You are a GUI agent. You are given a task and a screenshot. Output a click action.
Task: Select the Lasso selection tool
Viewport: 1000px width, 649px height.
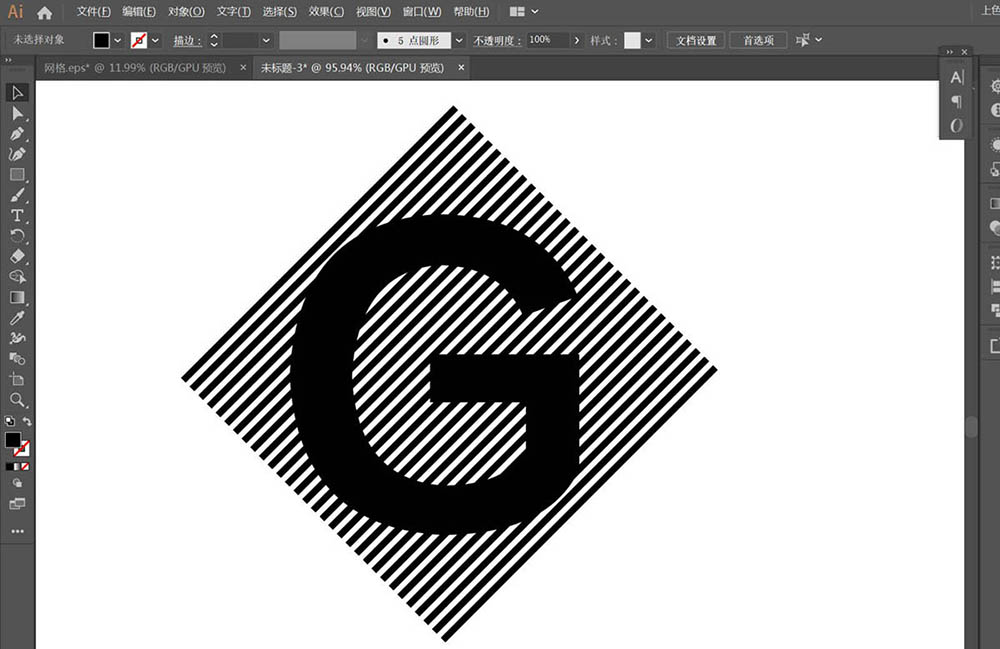point(17,277)
